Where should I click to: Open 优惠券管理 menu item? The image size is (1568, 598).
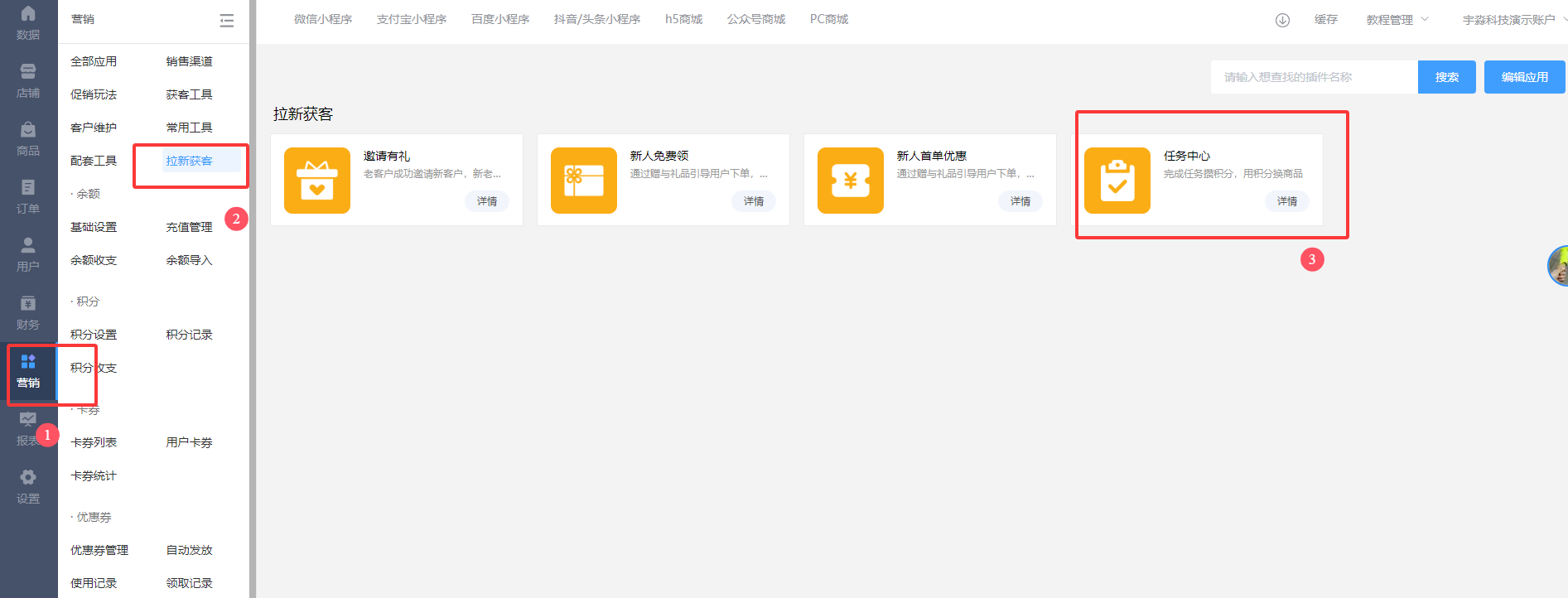pyautogui.click(x=99, y=550)
